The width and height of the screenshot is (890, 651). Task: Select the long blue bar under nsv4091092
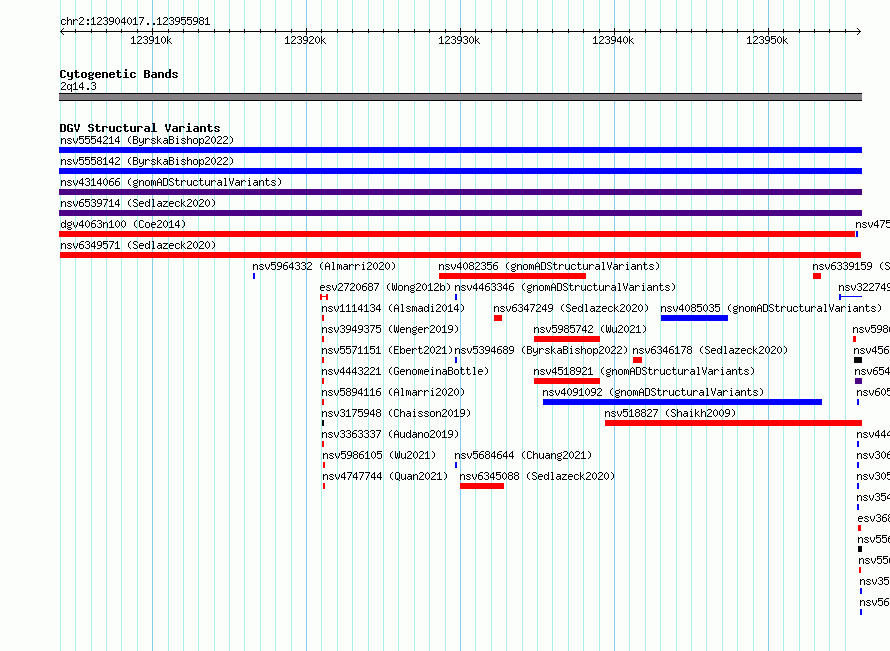click(682, 402)
